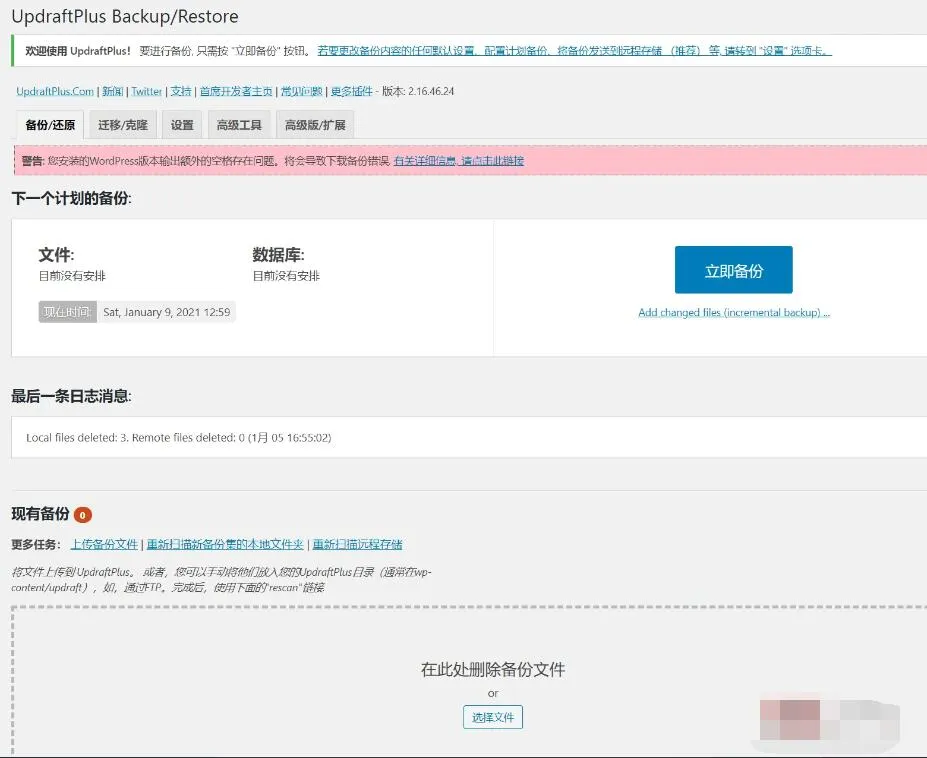
Task: Open the 常见问题 link
Action: 302,91
